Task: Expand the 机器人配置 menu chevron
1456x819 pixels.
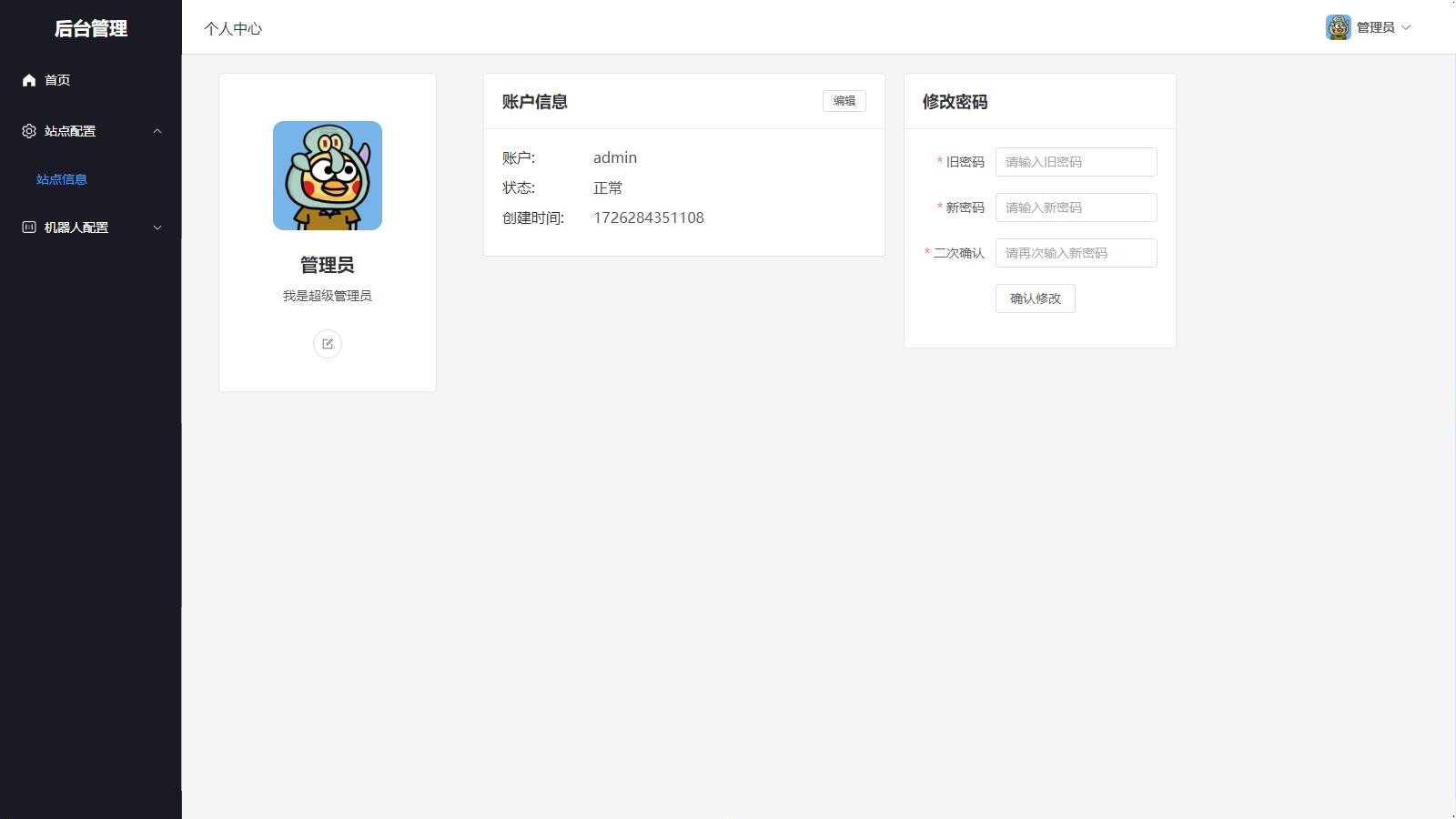Action: click(157, 227)
